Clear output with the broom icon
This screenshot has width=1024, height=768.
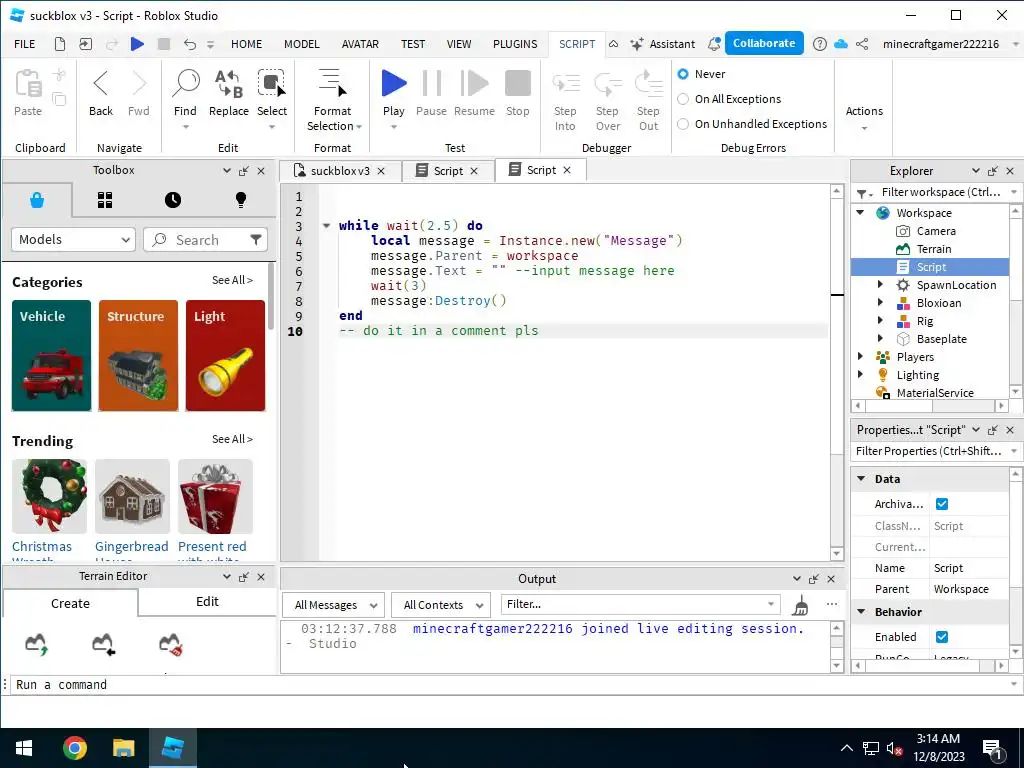(x=801, y=605)
